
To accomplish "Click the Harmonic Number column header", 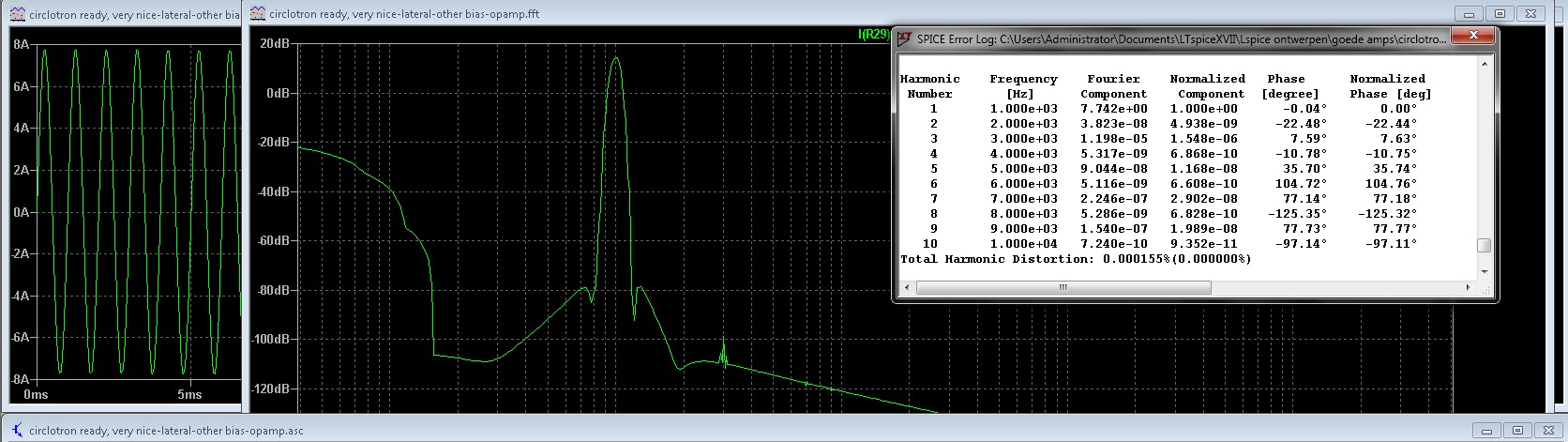I will click(x=929, y=86).
